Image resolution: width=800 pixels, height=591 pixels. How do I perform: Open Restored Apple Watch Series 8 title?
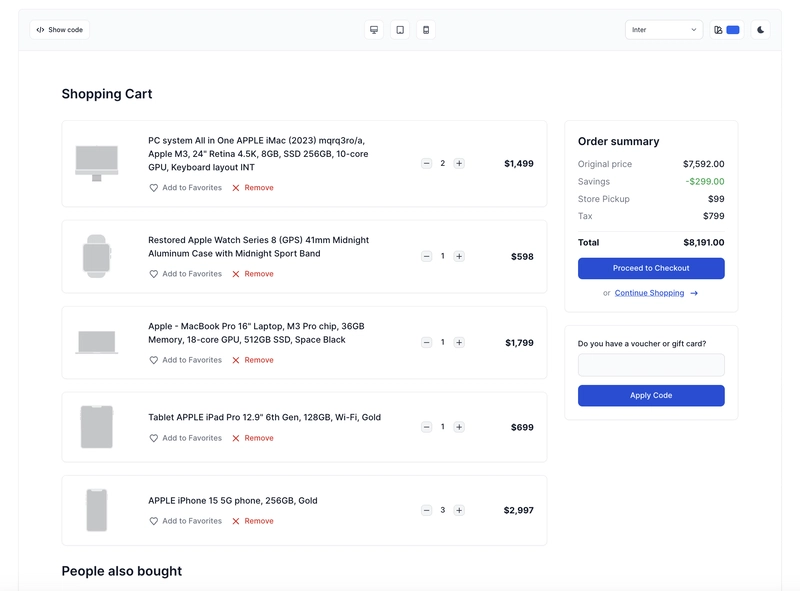(x=259, y=247)
